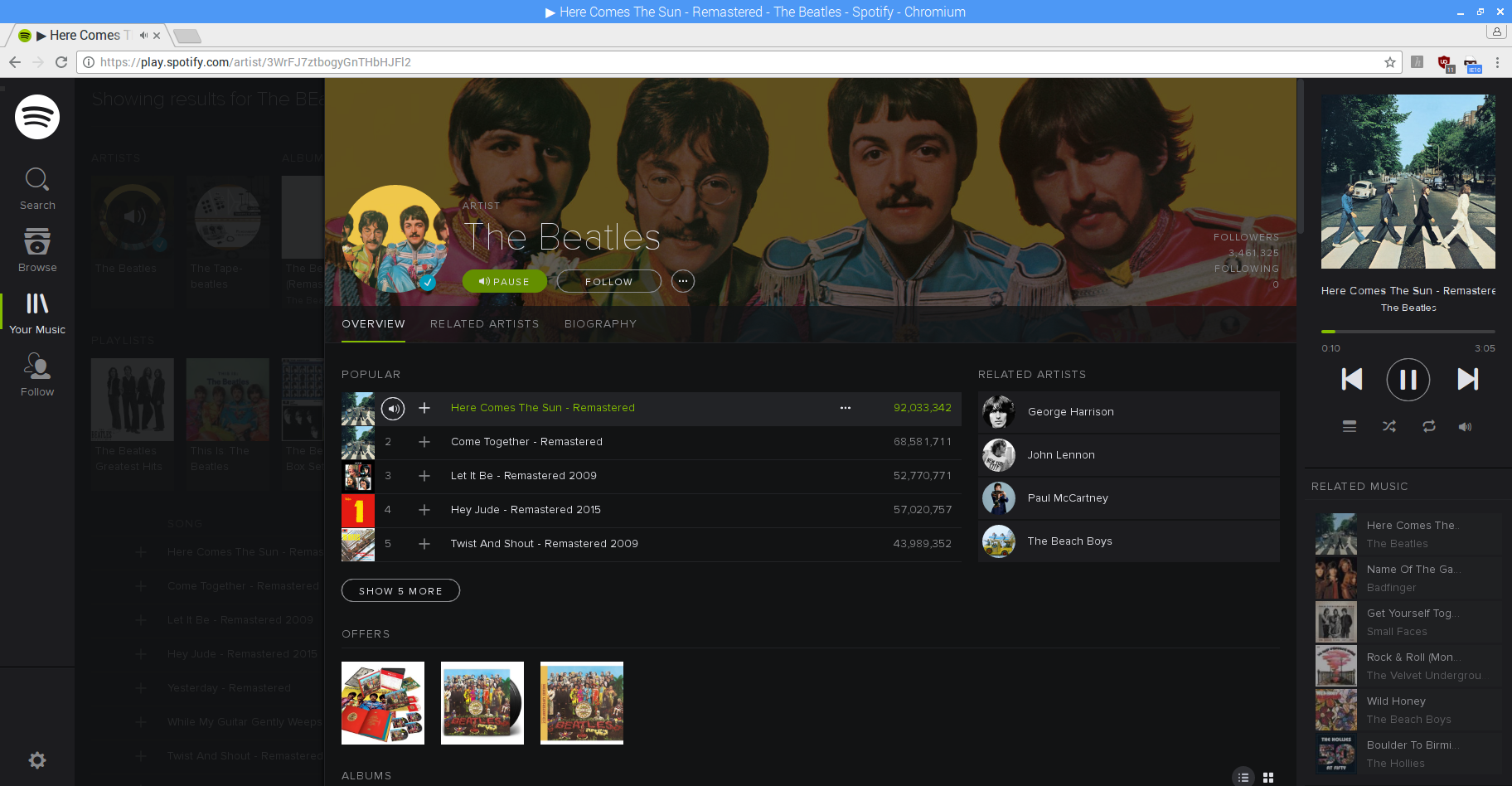Screen dimensions: 1512x786
Task: Open Paul McCartney related artist
Action: (1129, 498)
